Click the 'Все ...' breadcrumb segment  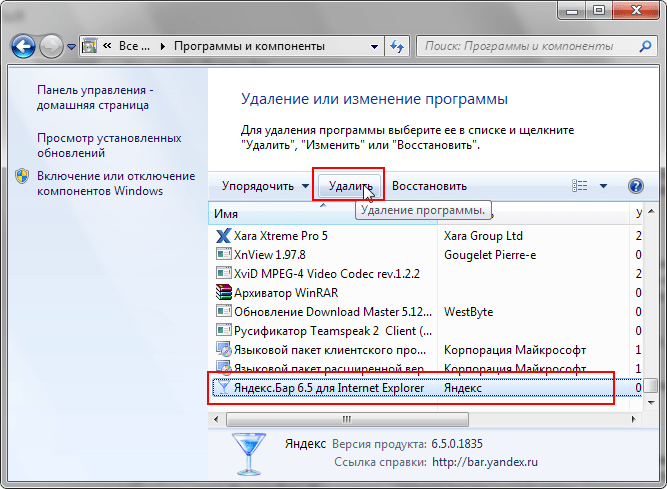134,46
